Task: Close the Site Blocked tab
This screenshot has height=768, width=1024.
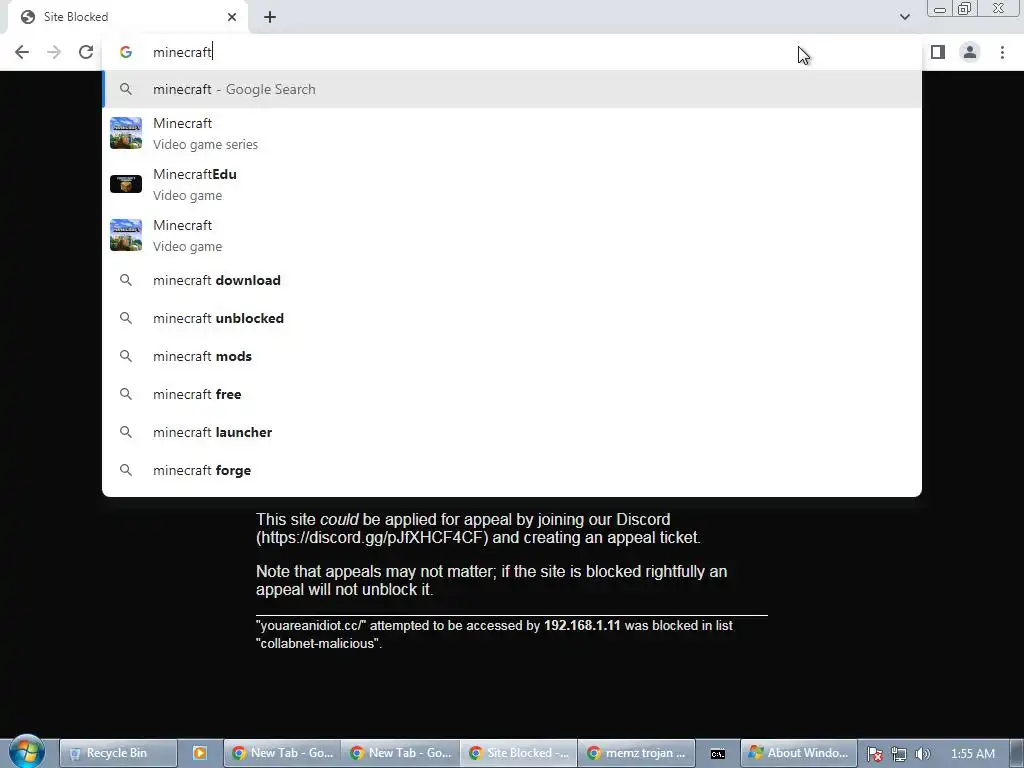Action: click(232, 17)
